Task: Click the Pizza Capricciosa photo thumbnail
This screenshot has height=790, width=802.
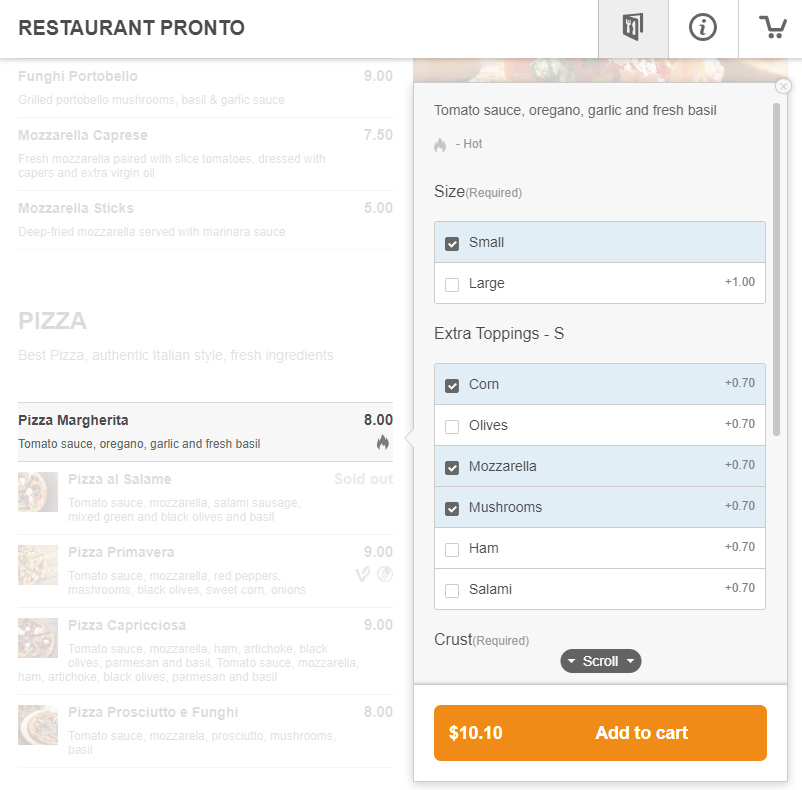Action: coord(37,638)
